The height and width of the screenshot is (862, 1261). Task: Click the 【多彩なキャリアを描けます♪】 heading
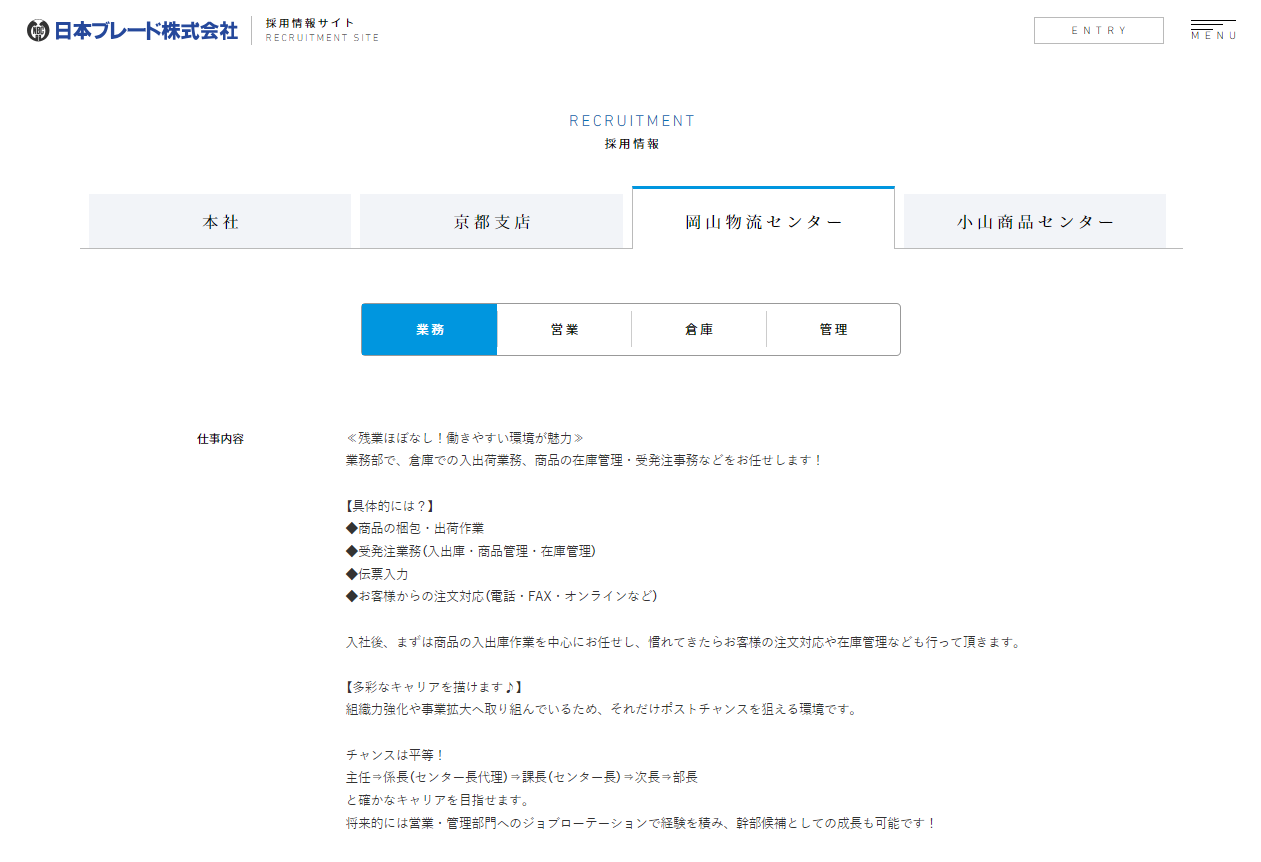click(433, 687)
